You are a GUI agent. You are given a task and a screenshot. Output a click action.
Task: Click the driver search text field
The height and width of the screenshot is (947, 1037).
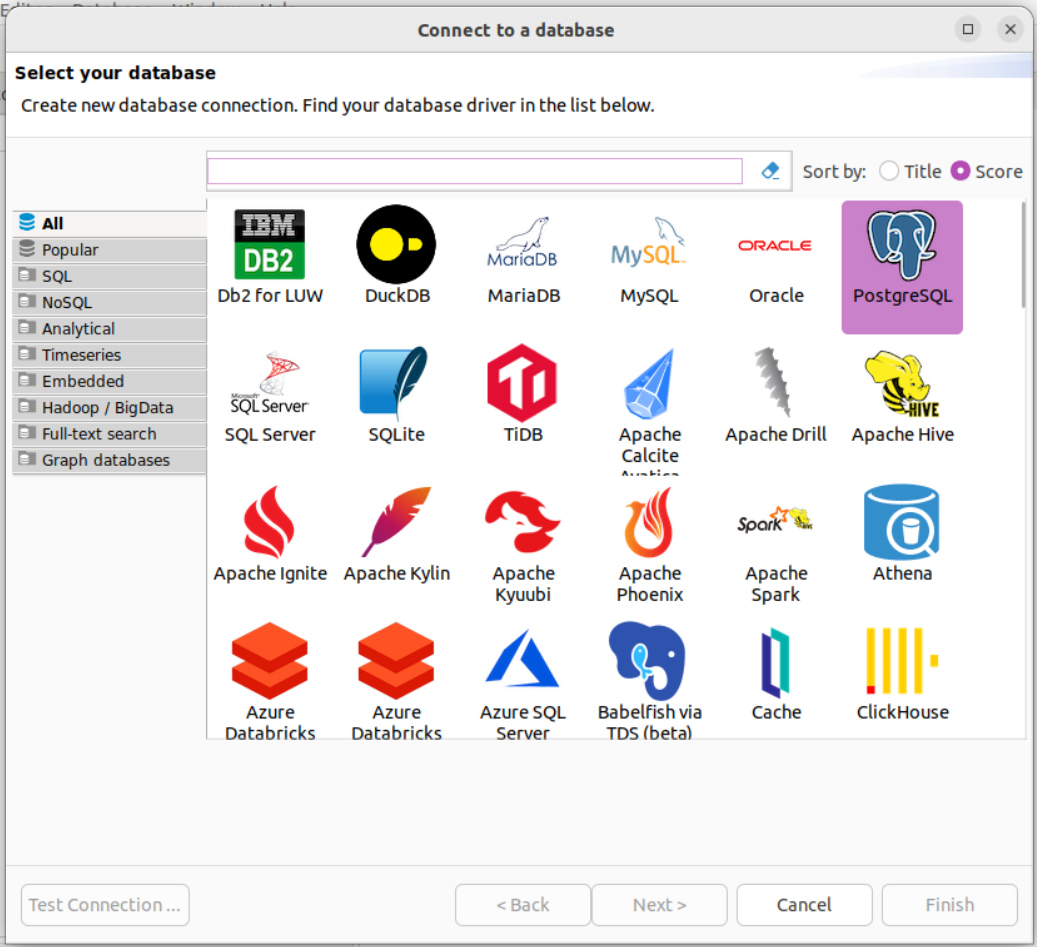coord(474,171)
